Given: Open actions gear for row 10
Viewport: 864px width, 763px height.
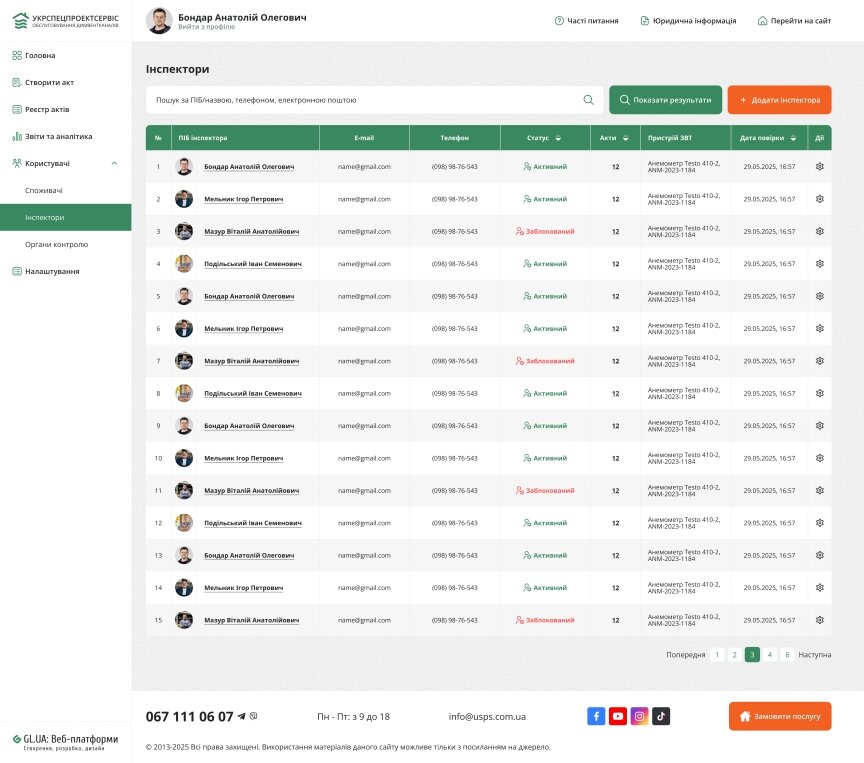Looking at the screenshot, I should 819,458.
